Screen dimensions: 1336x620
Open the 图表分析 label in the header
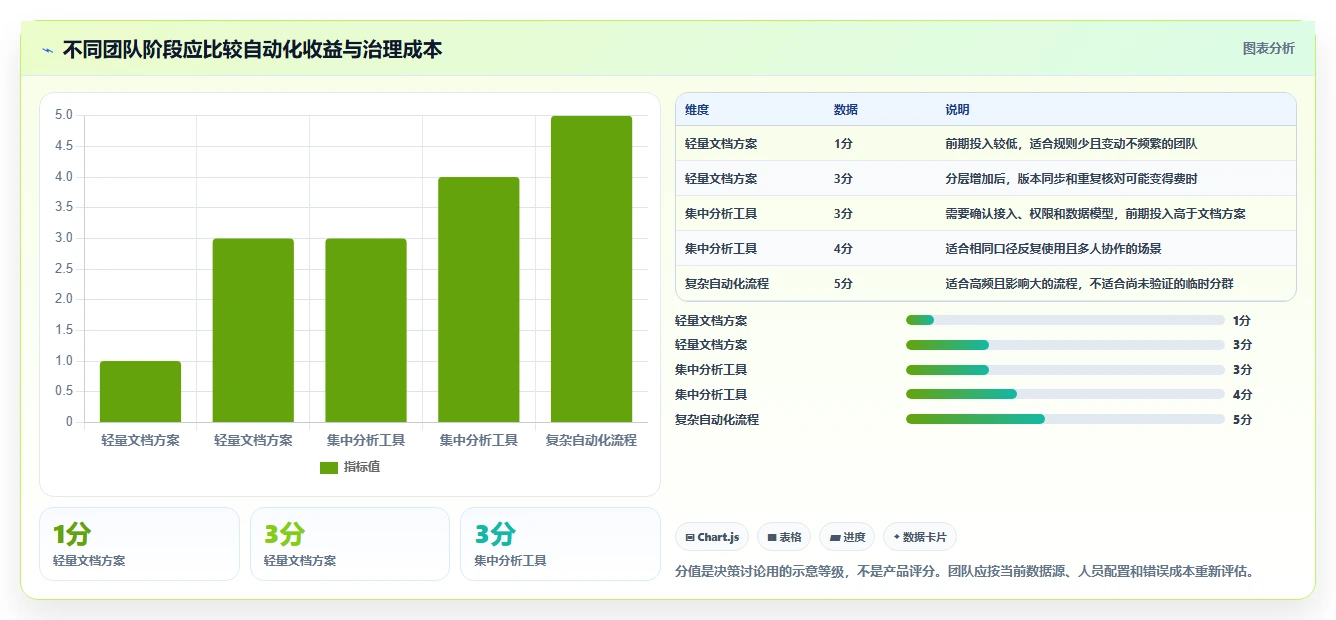(x=1268, y=48)
